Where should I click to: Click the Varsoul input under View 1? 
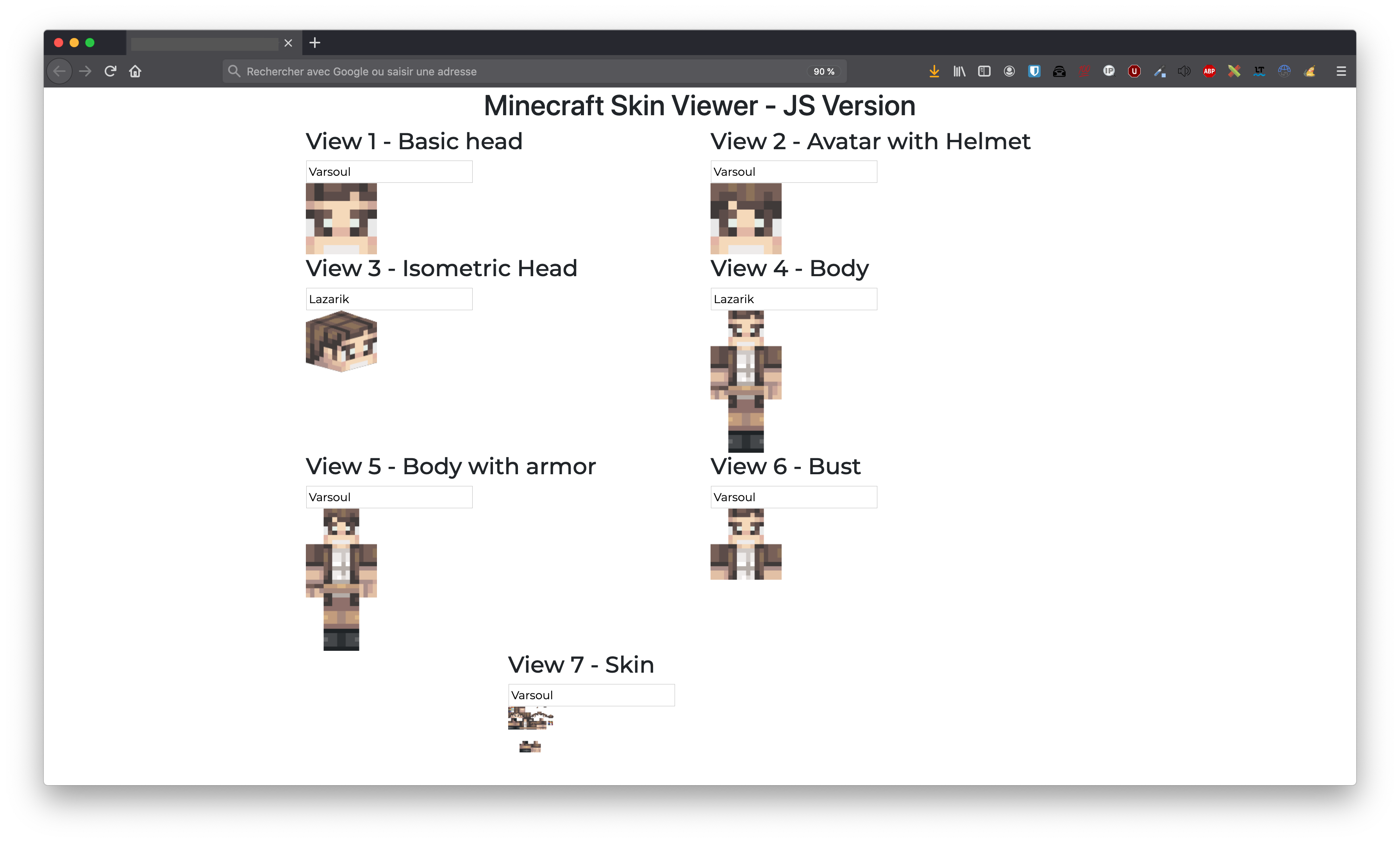point(389,171)
